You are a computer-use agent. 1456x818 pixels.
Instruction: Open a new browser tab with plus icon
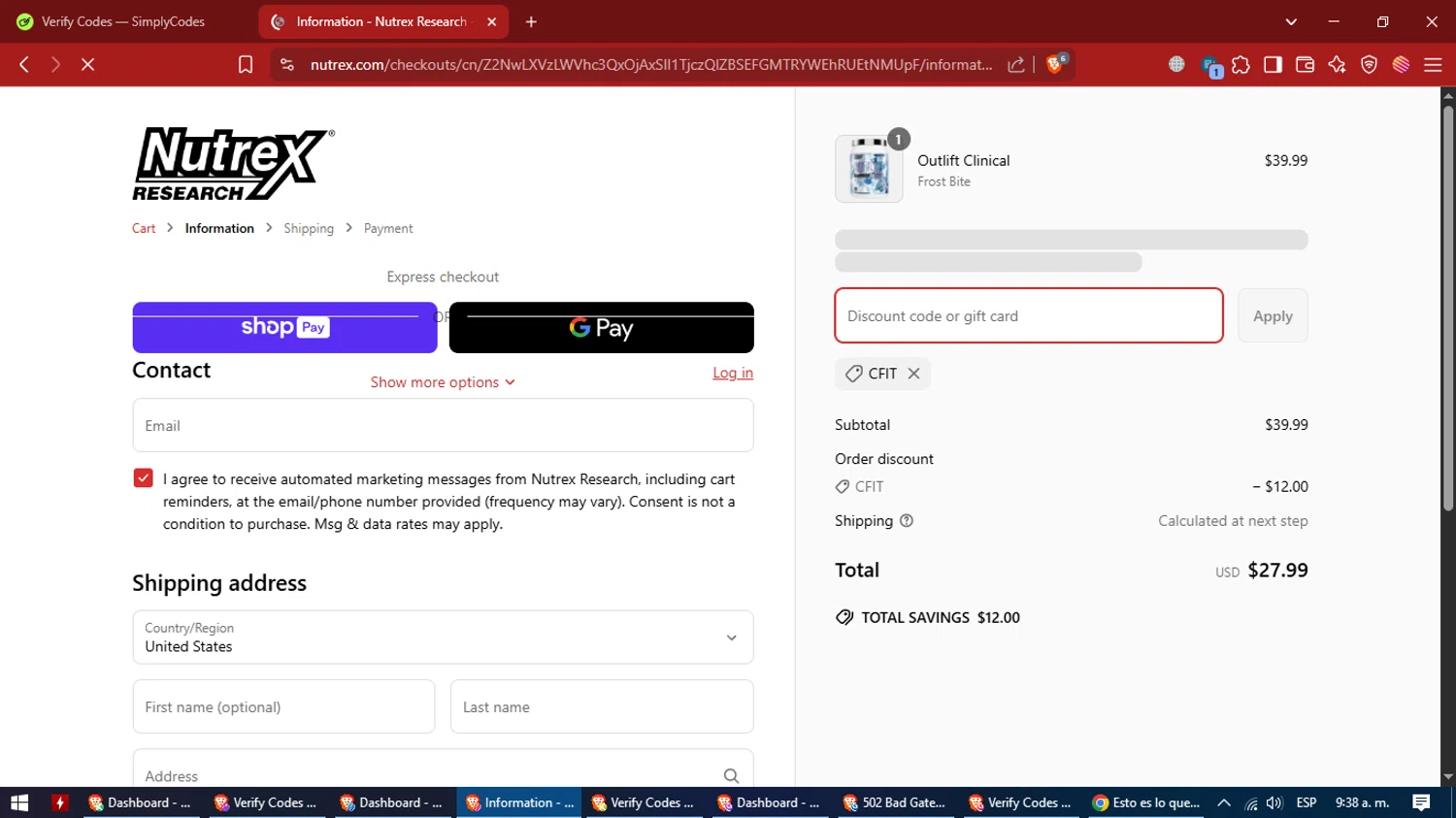point(531,21)
